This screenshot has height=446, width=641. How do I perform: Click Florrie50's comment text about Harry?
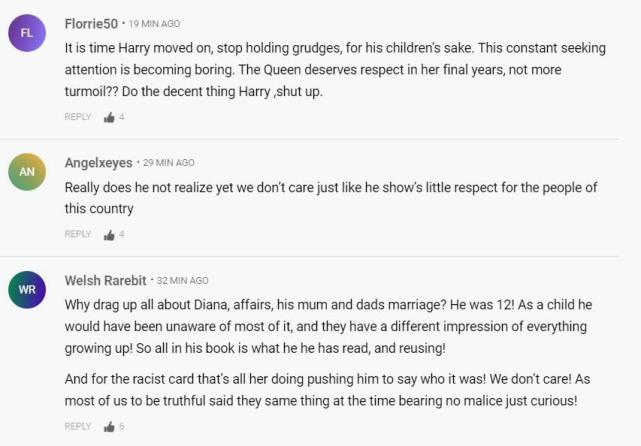[335, 69]
